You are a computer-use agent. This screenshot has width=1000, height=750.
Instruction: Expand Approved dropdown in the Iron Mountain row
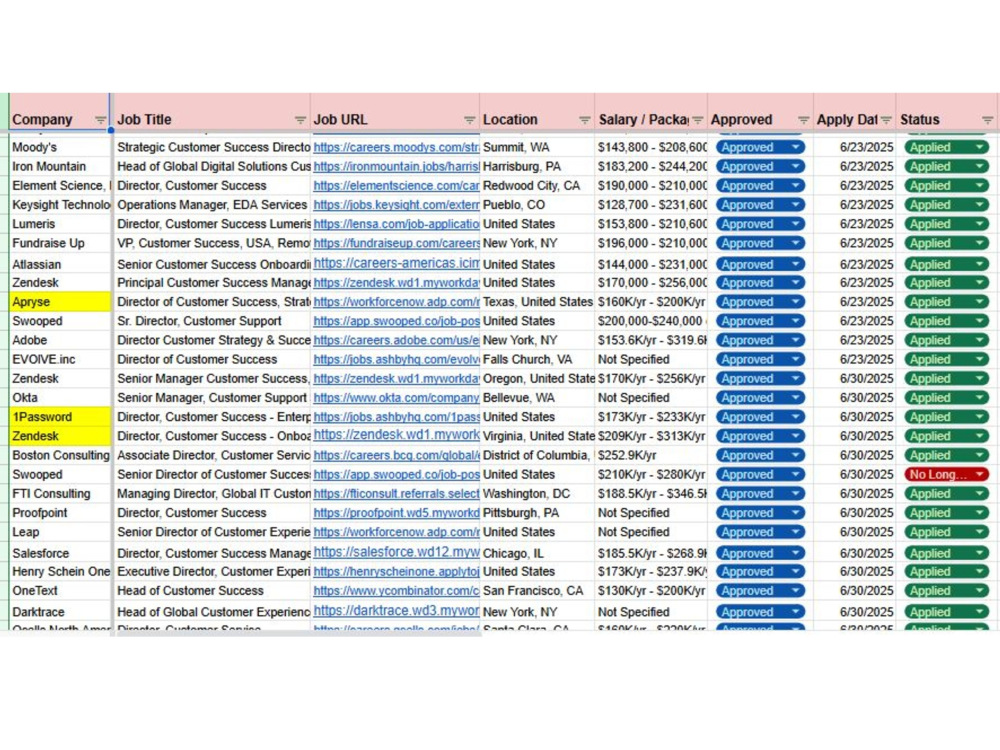(x=795, y=166)
